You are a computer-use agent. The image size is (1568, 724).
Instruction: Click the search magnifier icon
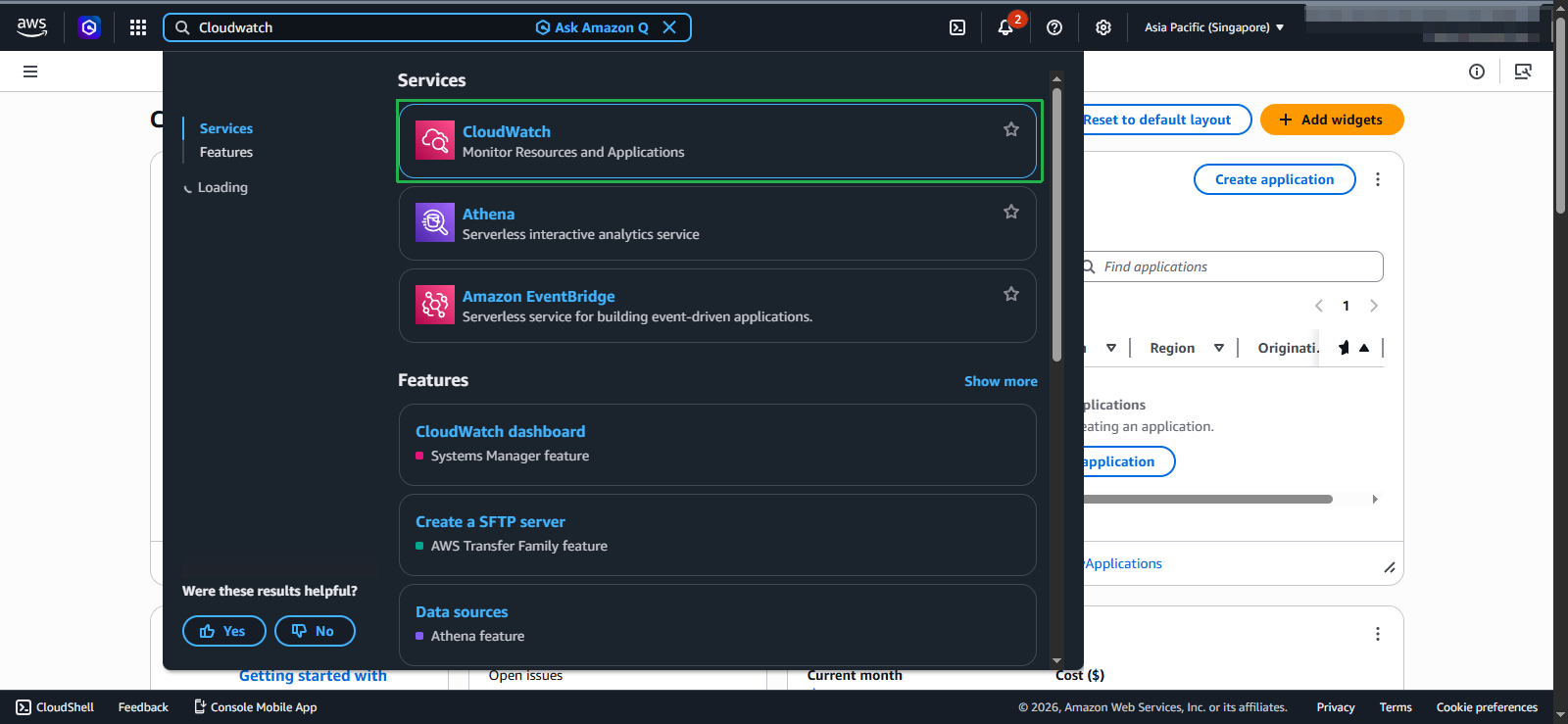click(x=182, y=27)
